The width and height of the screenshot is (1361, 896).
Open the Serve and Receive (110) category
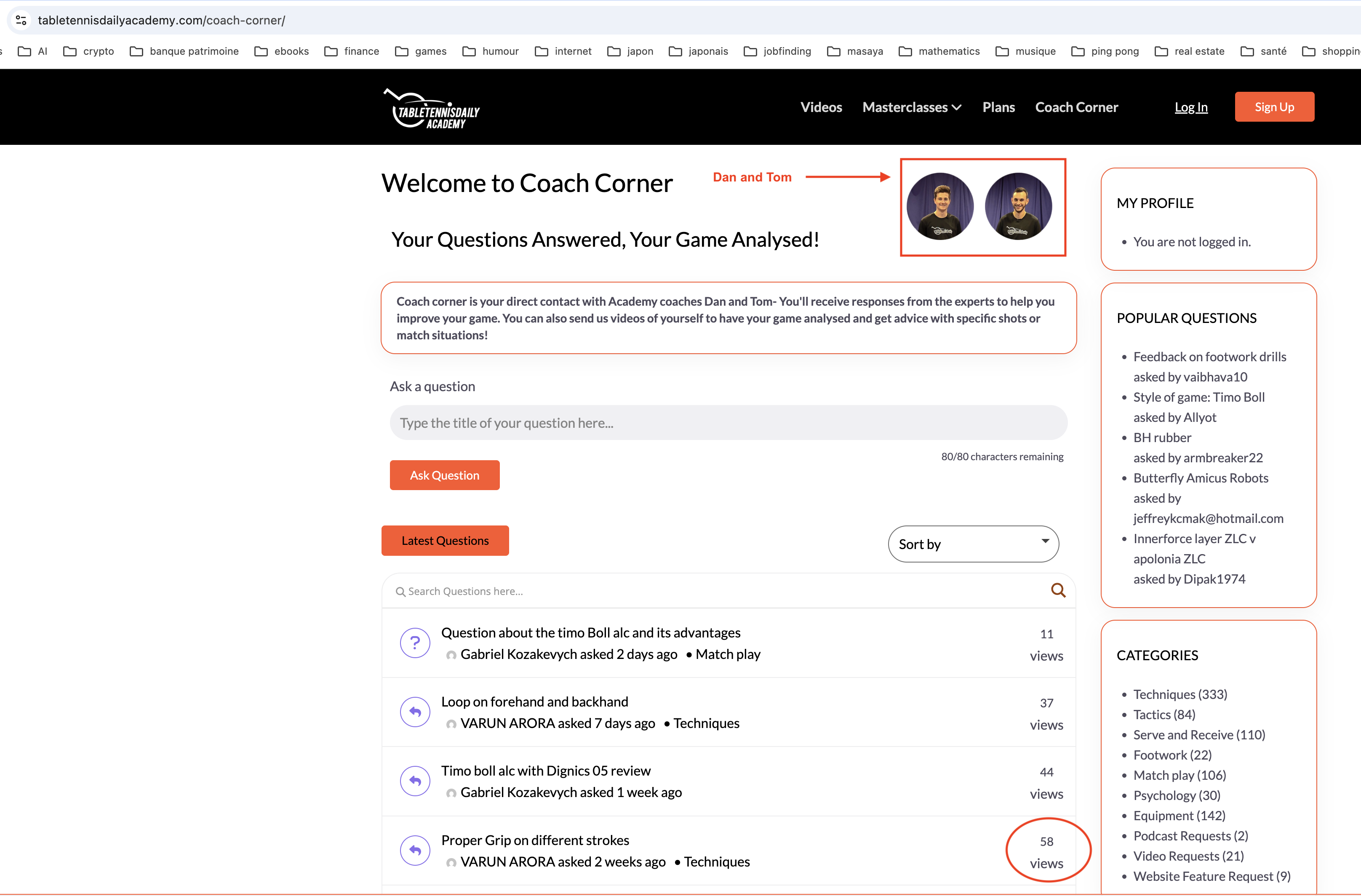1198,735
